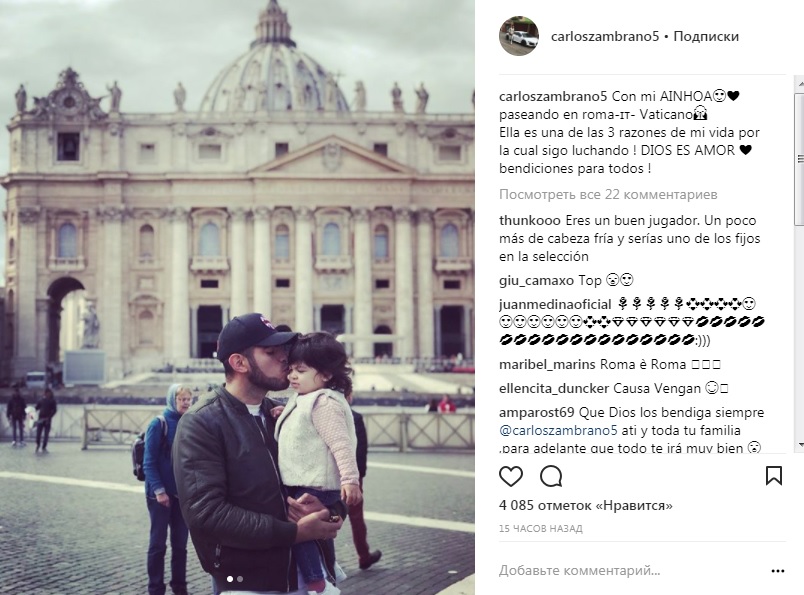Click the @carloszambrano5 mention link
Viewport: 804px width, 595px height.
pyautogui.click(x=558, y=430)
